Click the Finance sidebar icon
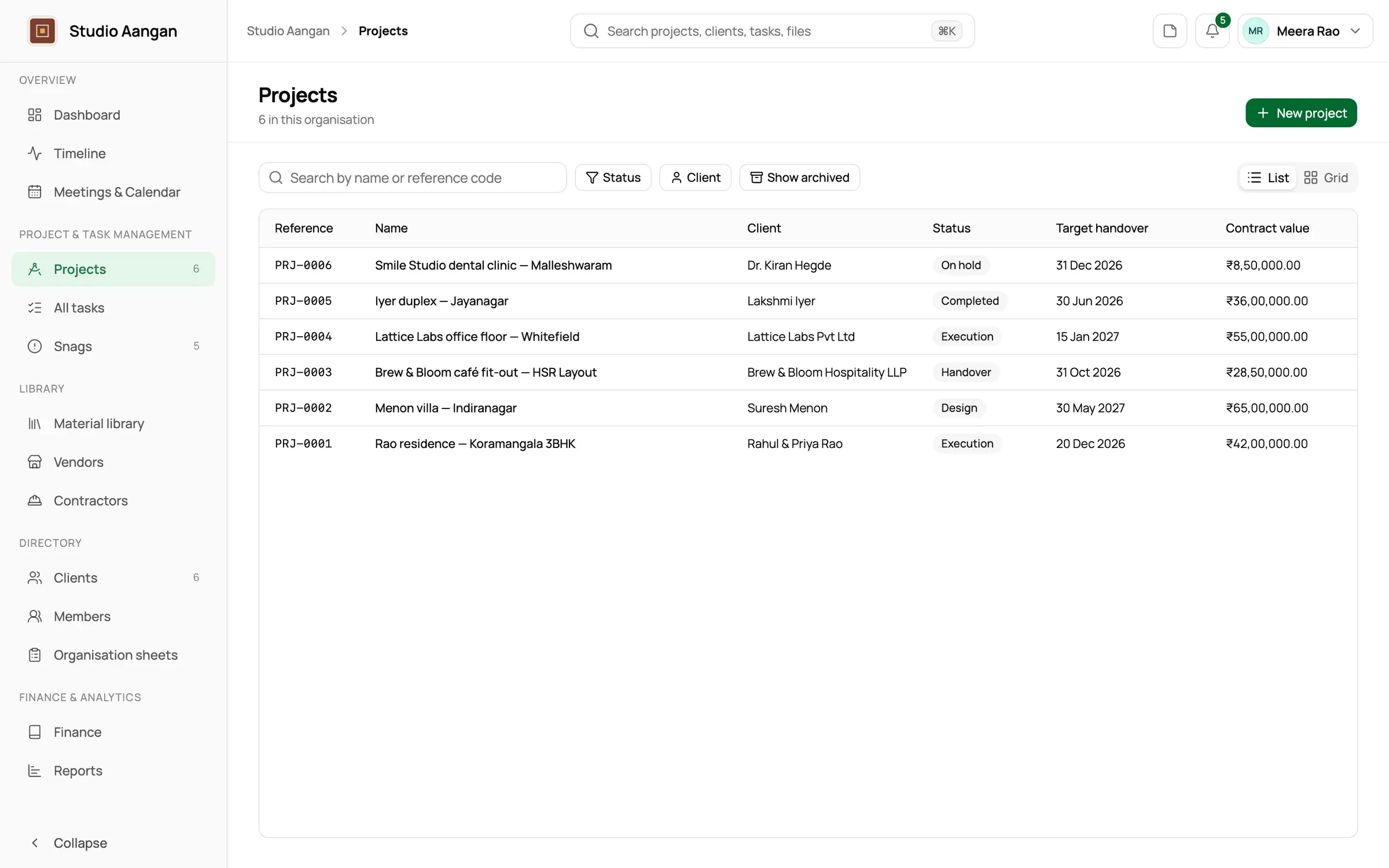Viewport: 1389px width, 868px height. click(x=35, y=732)
